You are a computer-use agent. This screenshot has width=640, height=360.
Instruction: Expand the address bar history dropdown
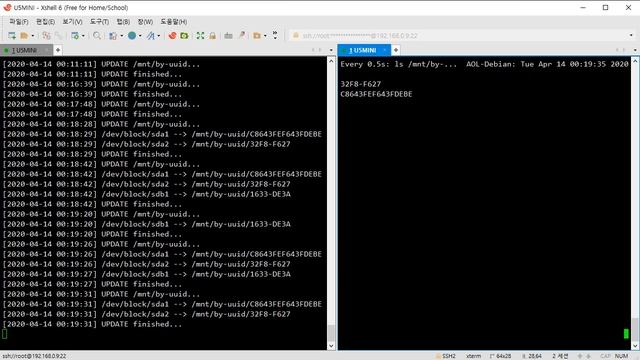click(x=631, y=36)
